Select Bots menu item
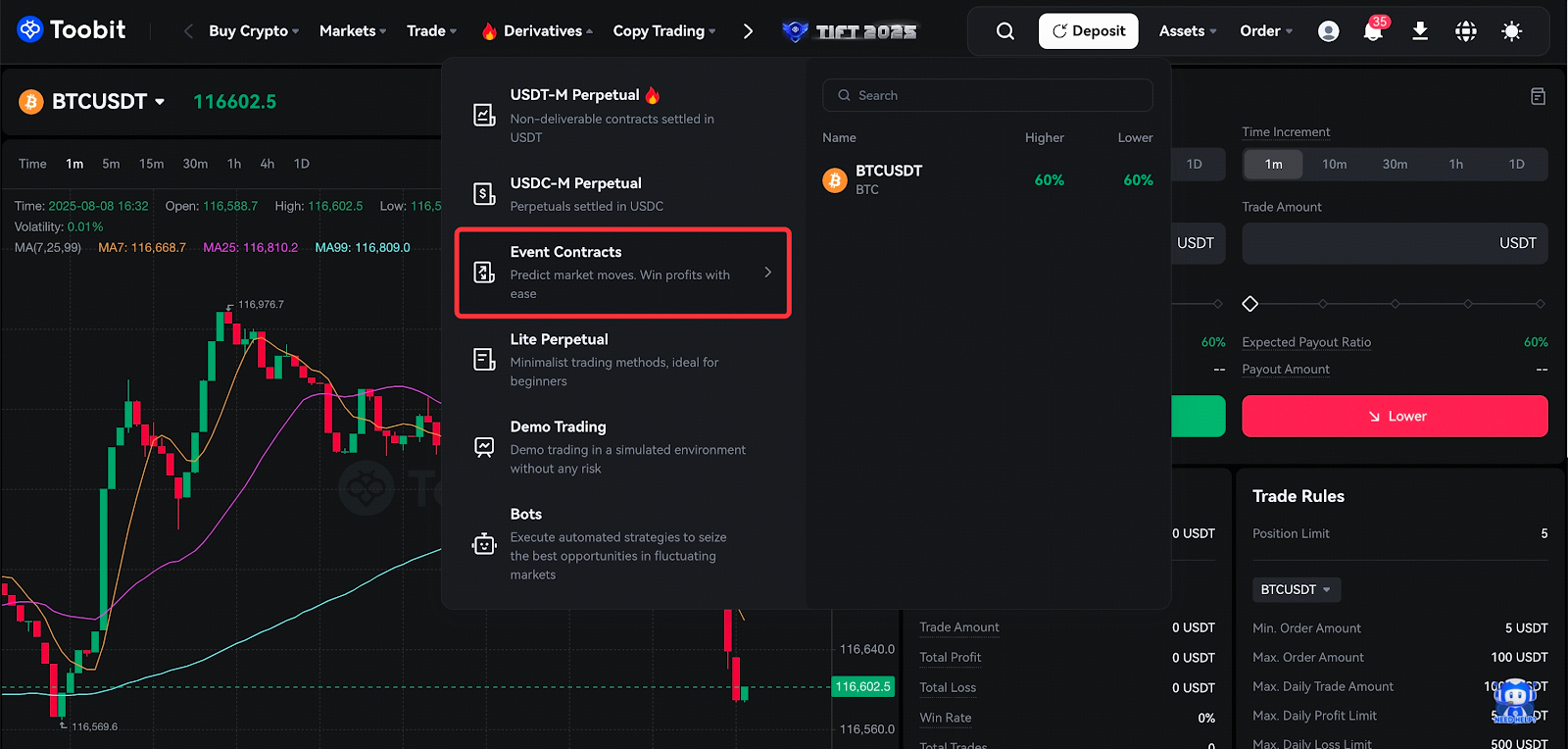The width and height of the screenshot is (1568, 749). [623, 544]
